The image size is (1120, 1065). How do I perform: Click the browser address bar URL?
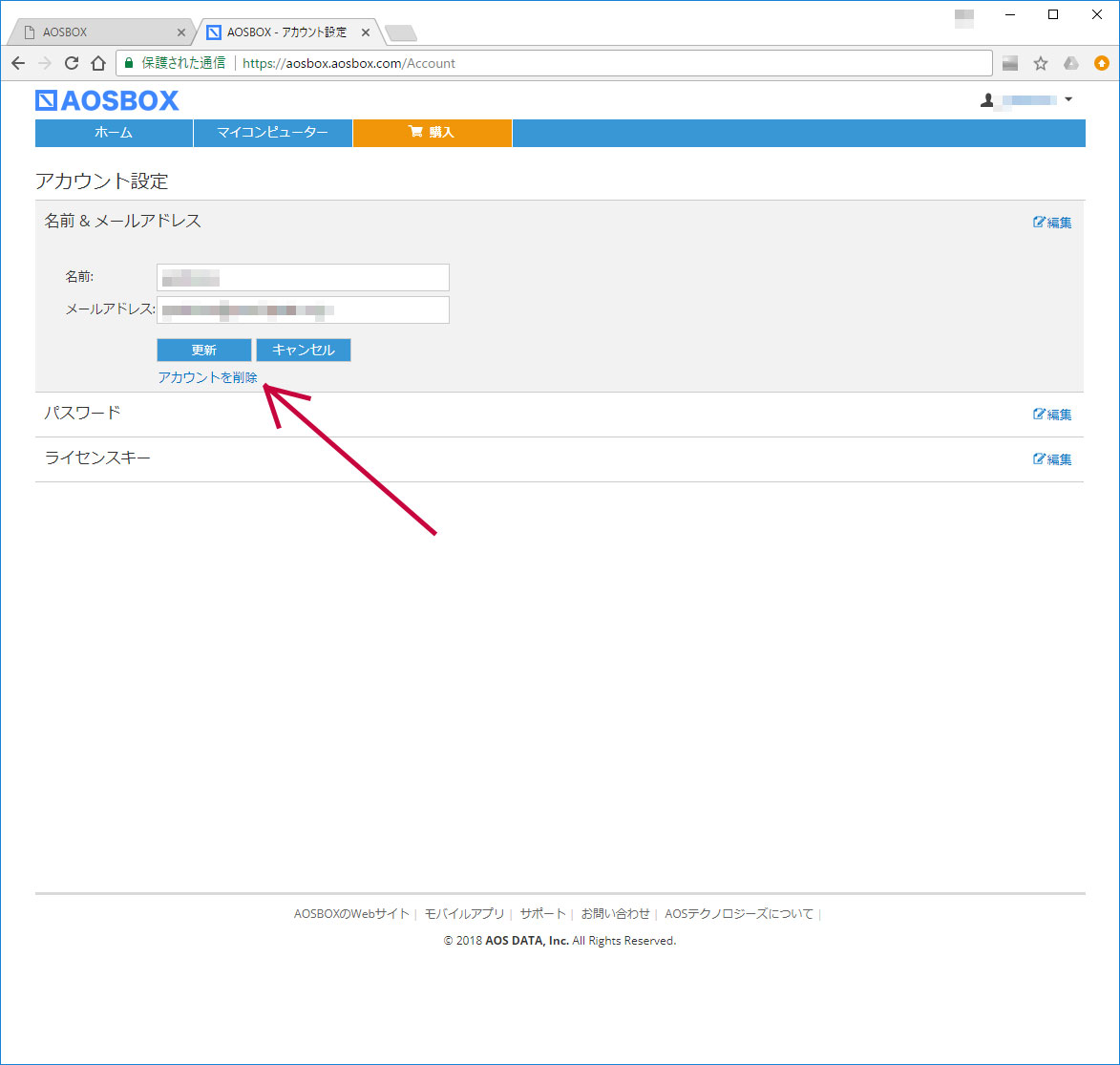click(349, 64)
